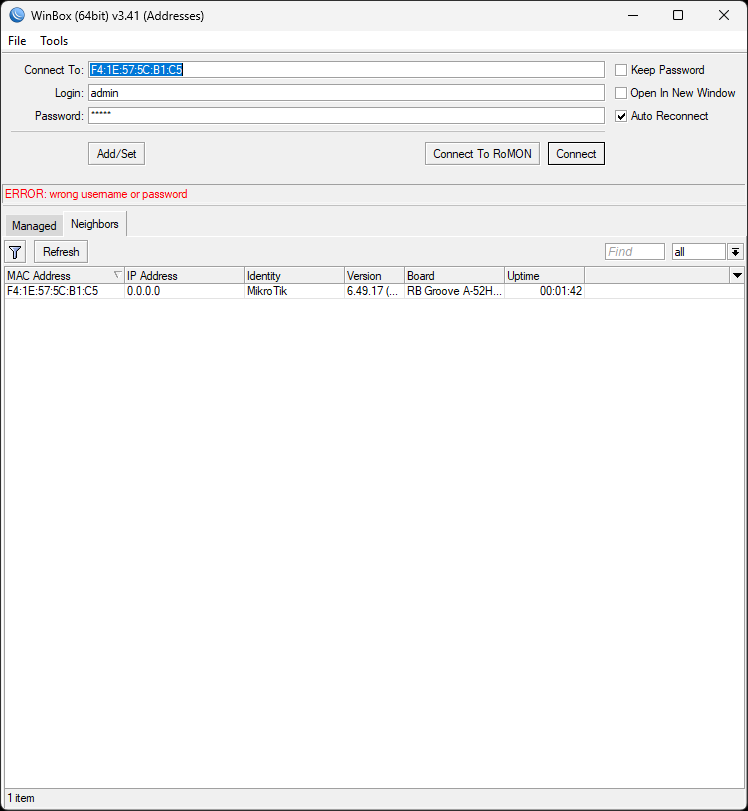
Task: Open the File menu
Action: [x=17, y=41]
